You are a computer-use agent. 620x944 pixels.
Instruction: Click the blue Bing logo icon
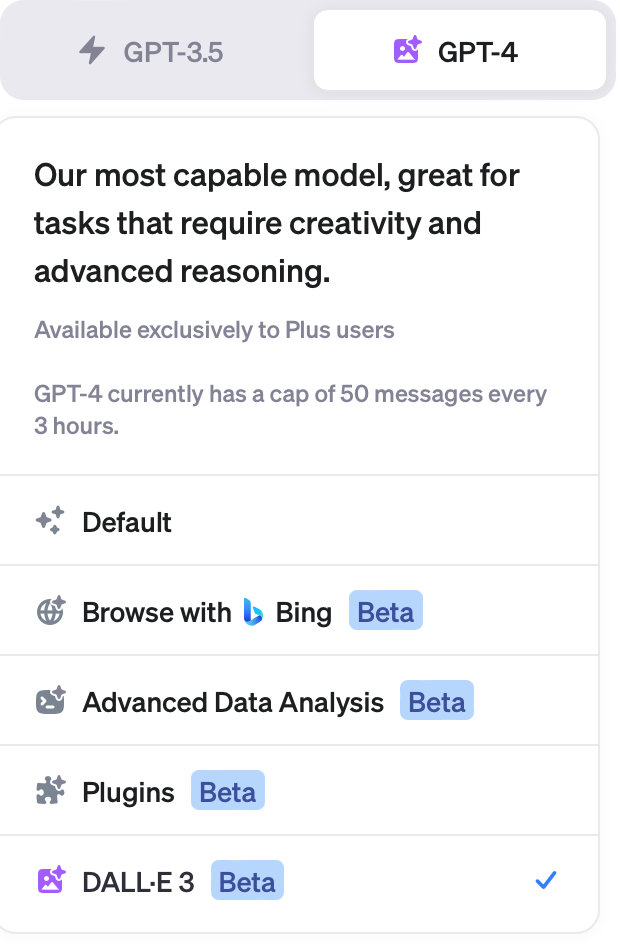click(x=253, y=612)
